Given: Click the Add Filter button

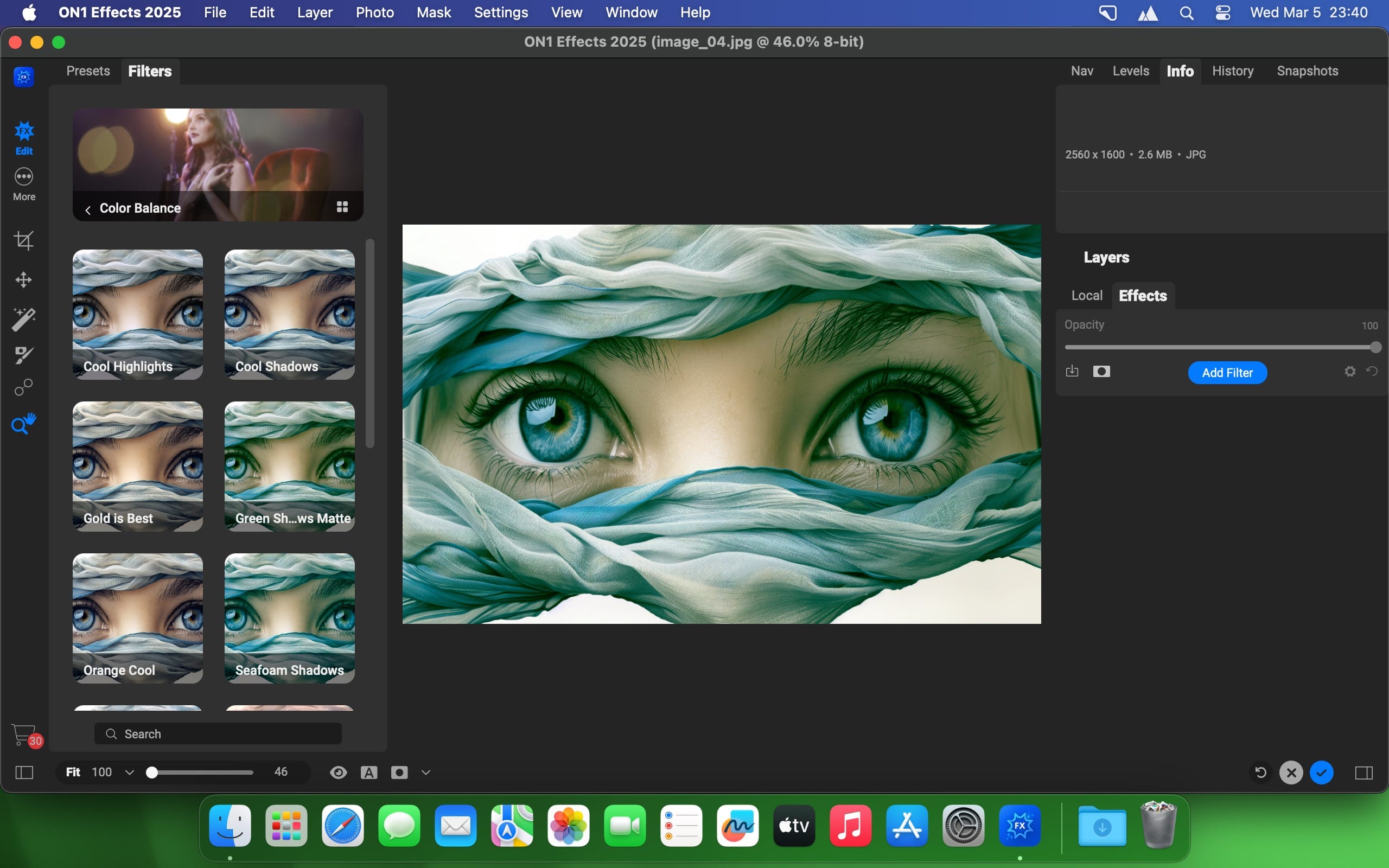Looking at the screenshot, I should point(1227,373).
